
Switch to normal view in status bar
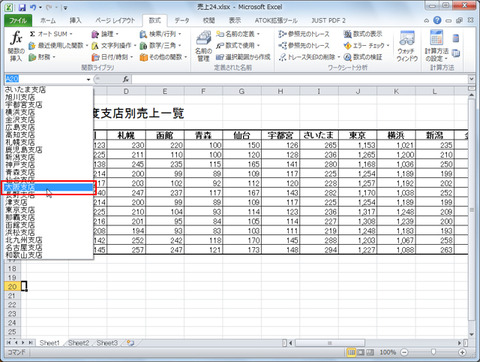point(351,352)
